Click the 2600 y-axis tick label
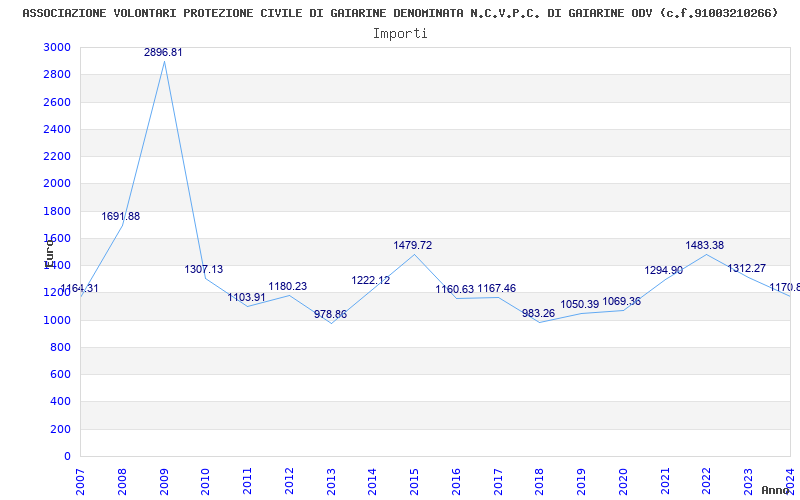 pos(58,102)
